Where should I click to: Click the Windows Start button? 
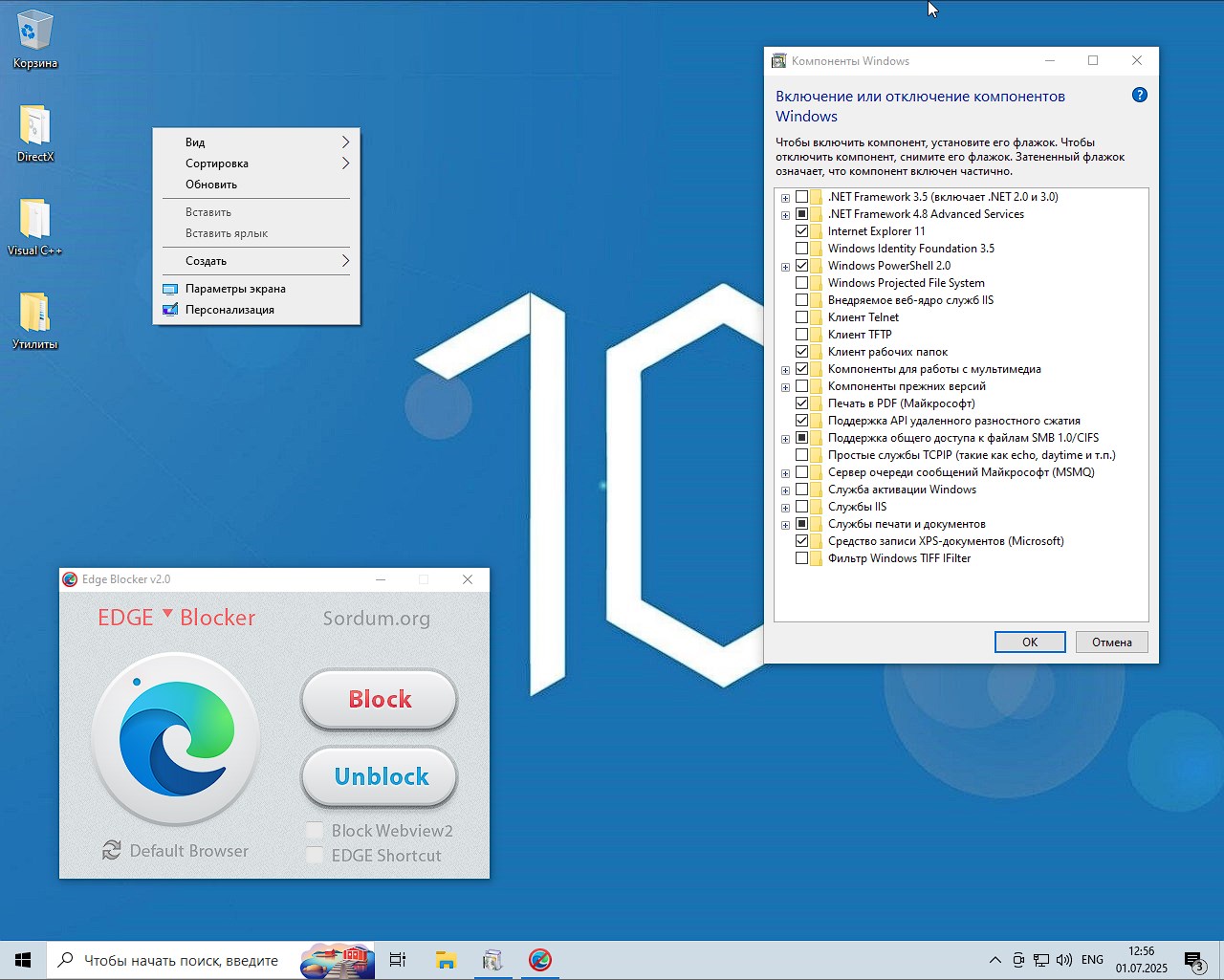23,960
